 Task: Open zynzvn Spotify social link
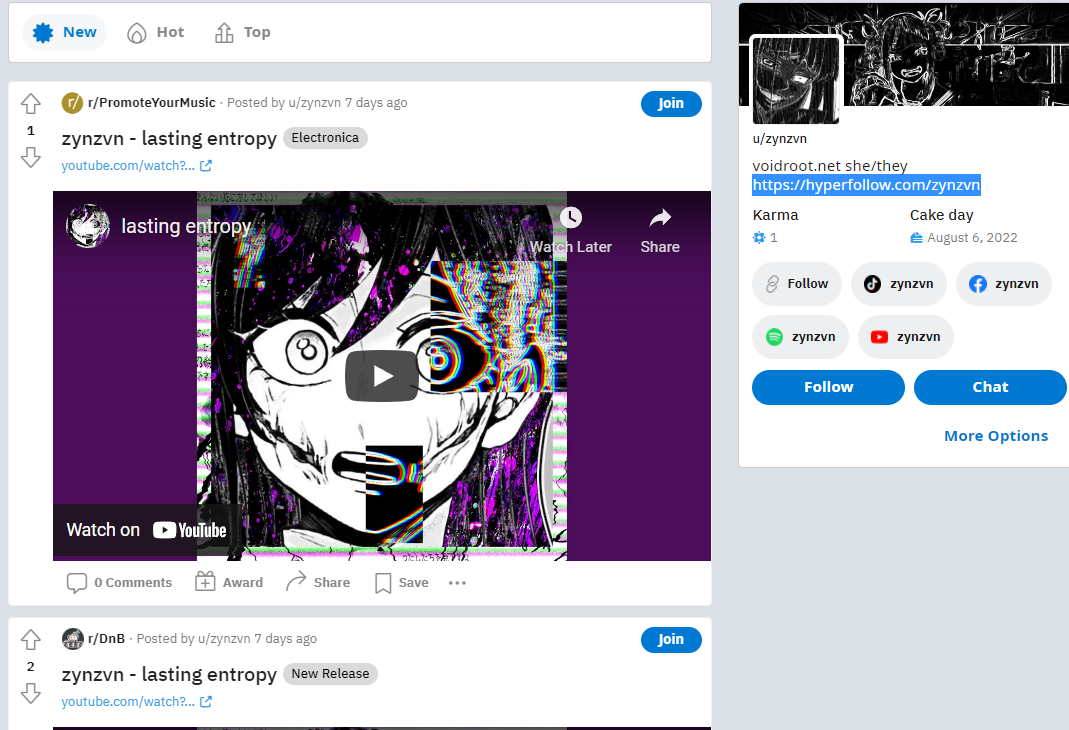pyautogui.click(x=800, y=337)
